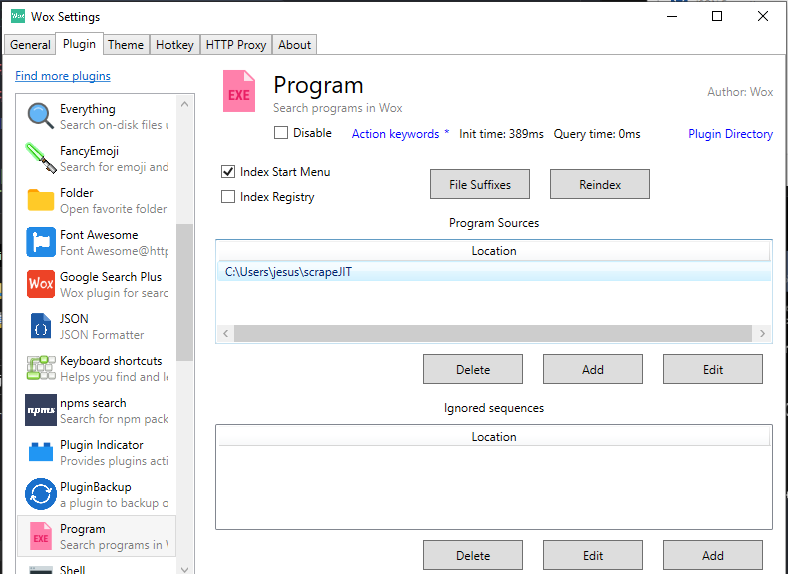Viewport: 788px width, 574px height.
Task: Maximize the Wox Settings window
Action: pyautogui.click(x=717, y=16)
